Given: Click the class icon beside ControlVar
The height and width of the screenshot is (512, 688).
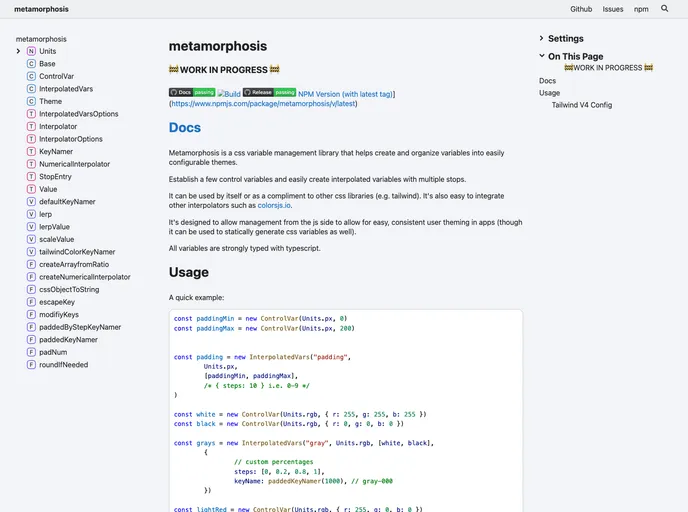Looking at the screenshot, I should tap(31, 76).
